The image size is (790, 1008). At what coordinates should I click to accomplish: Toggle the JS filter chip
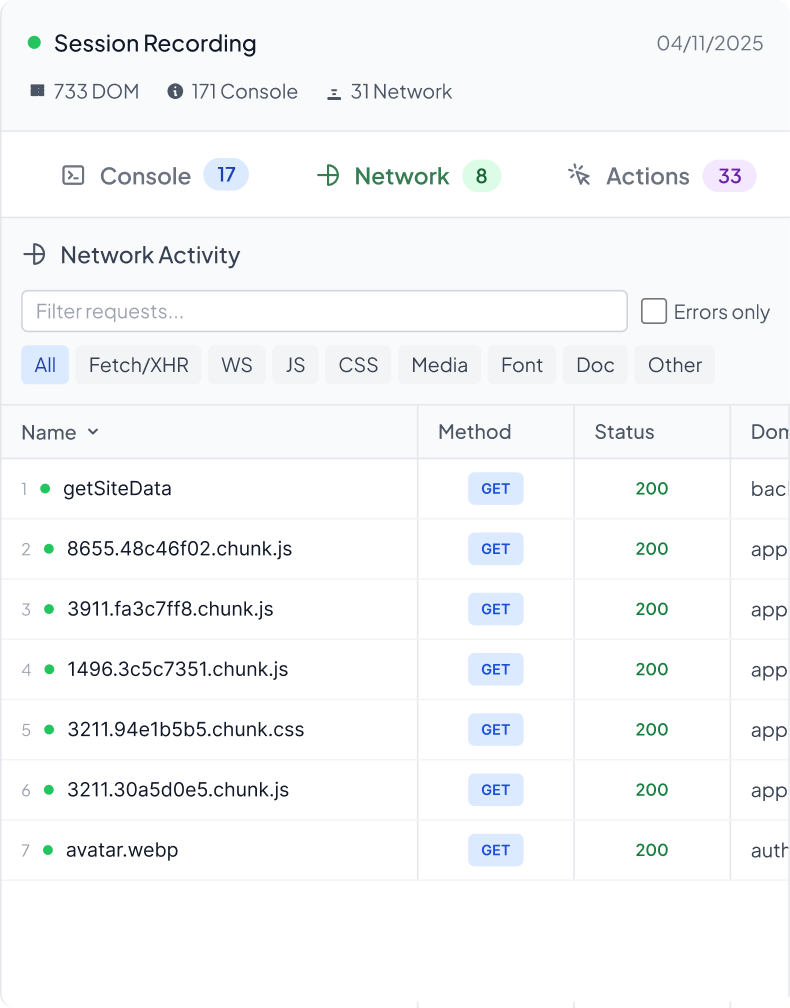pyautogui.click(x=295, y=365)
